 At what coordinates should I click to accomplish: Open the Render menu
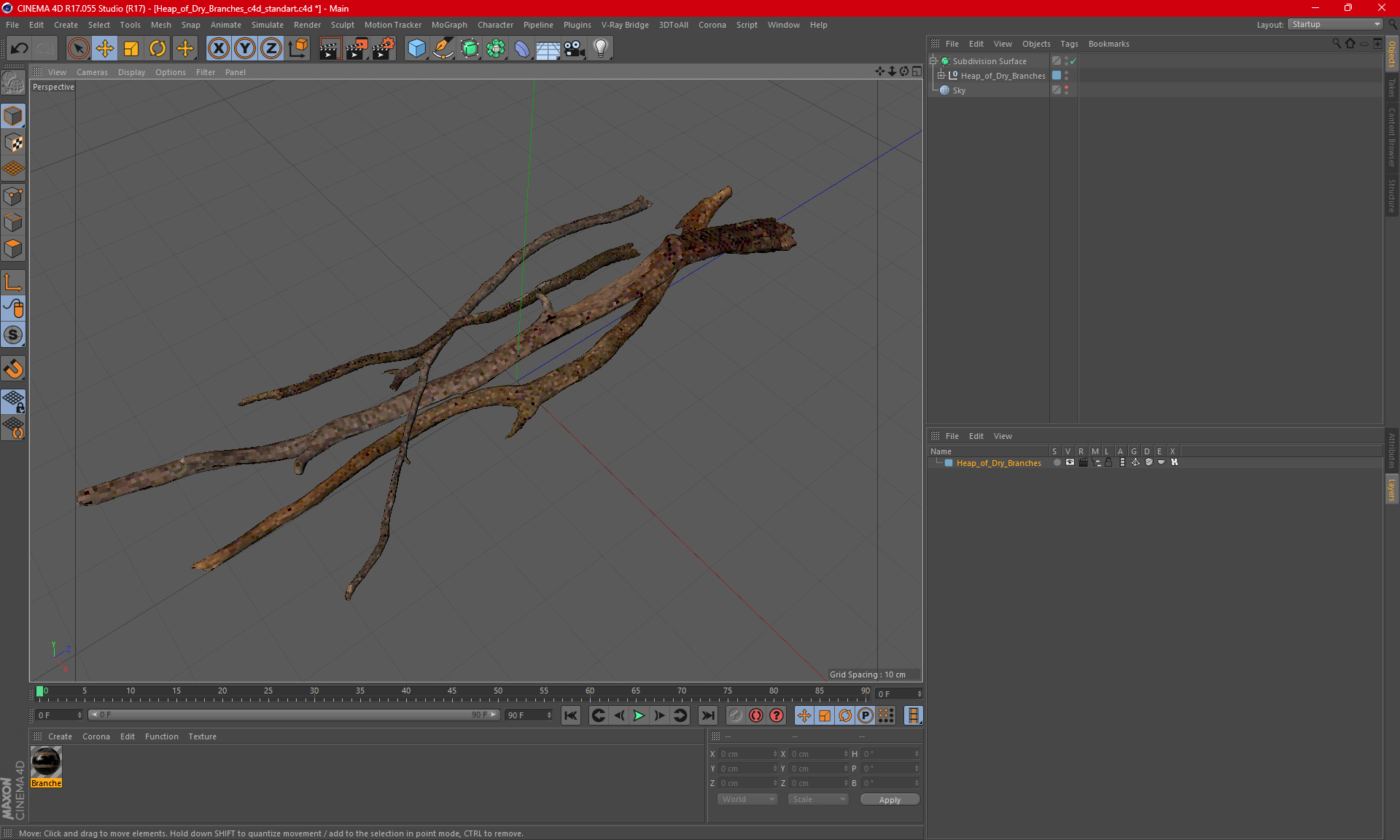point(307,25)
